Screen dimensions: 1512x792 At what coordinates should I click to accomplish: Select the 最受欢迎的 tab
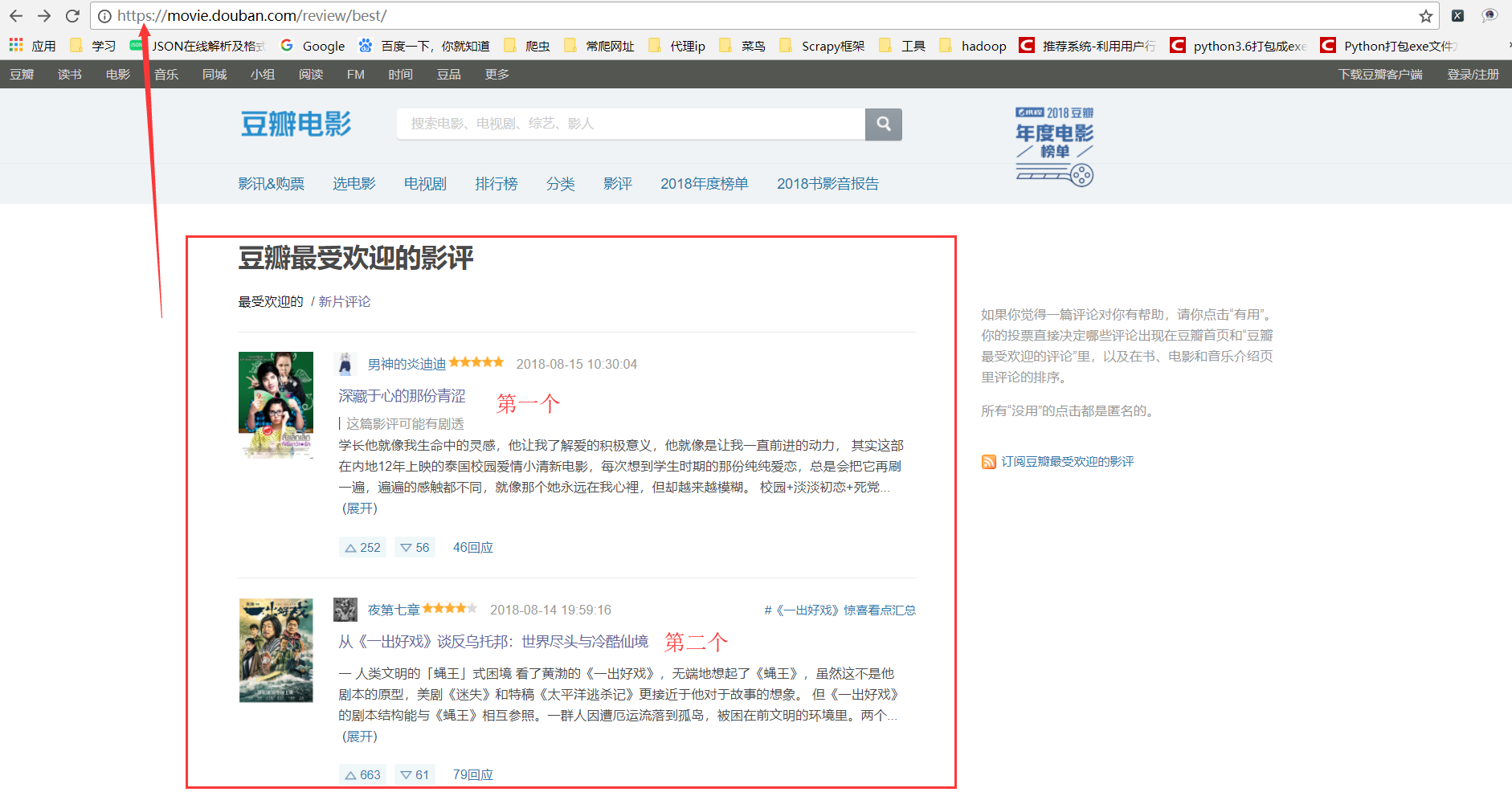pyautogui.click(x=271, y=302)
